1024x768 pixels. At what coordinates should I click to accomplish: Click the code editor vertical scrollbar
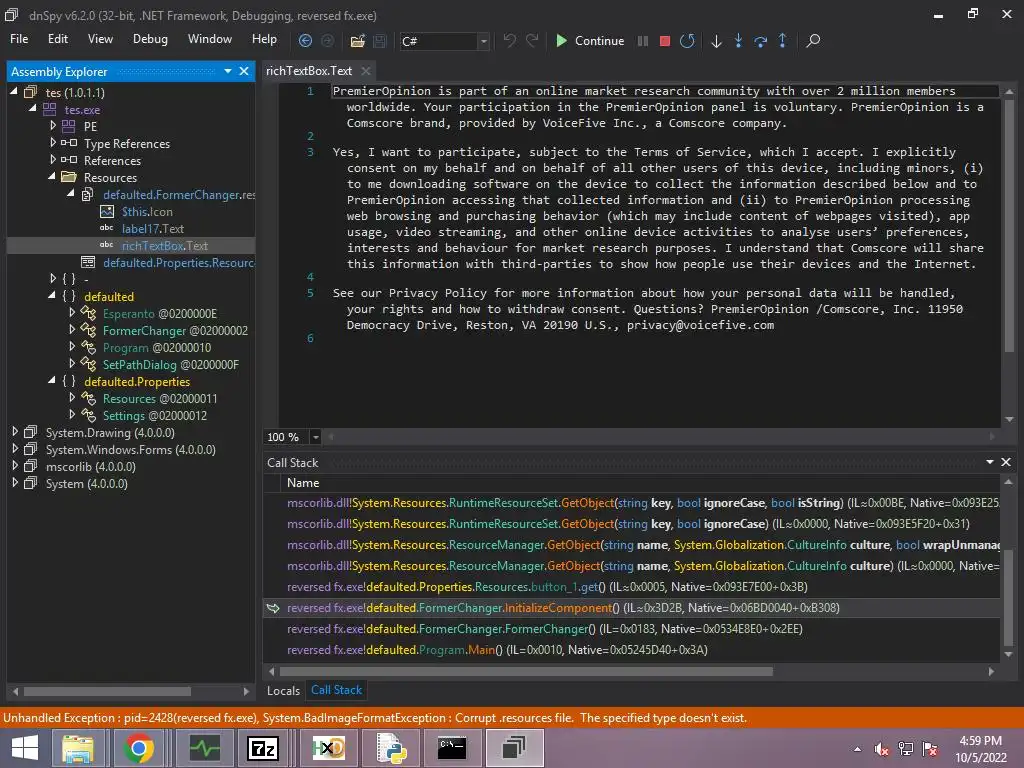pos(1009,225)
